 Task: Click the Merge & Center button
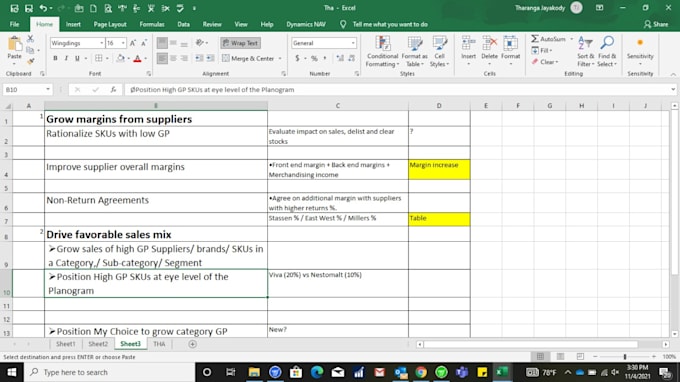(x=248, y=58)
